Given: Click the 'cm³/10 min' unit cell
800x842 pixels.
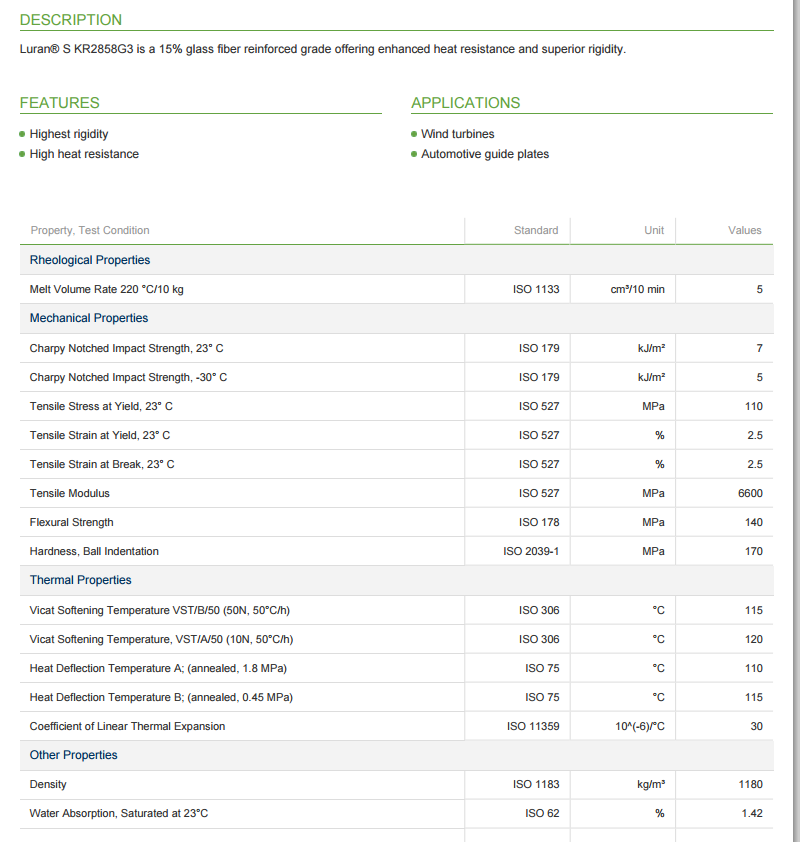Looking at the screenshot, I should [x=637, y=289].
